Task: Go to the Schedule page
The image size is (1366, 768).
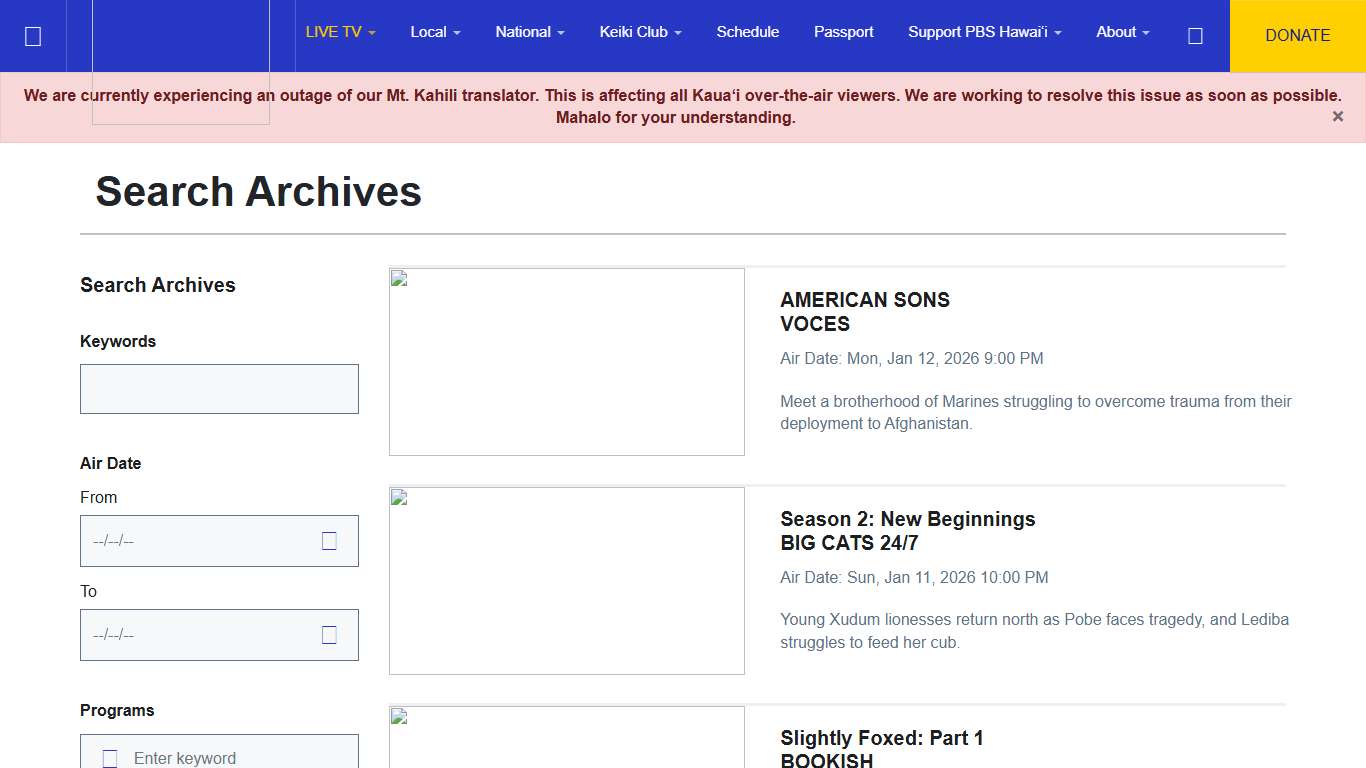Action: click(x=747, y=32)
